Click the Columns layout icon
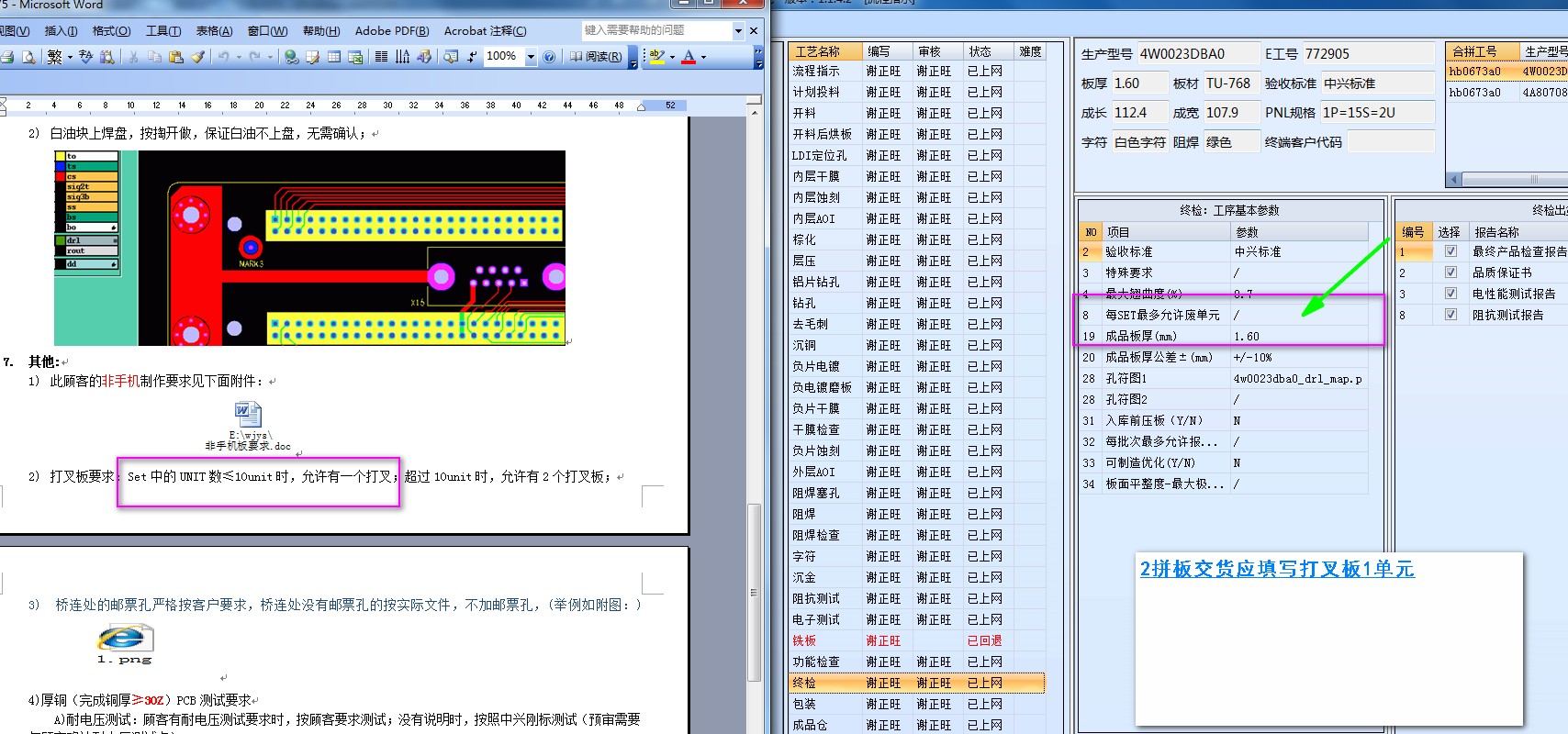Viewport: 1568px width, 734px height. 381,57
